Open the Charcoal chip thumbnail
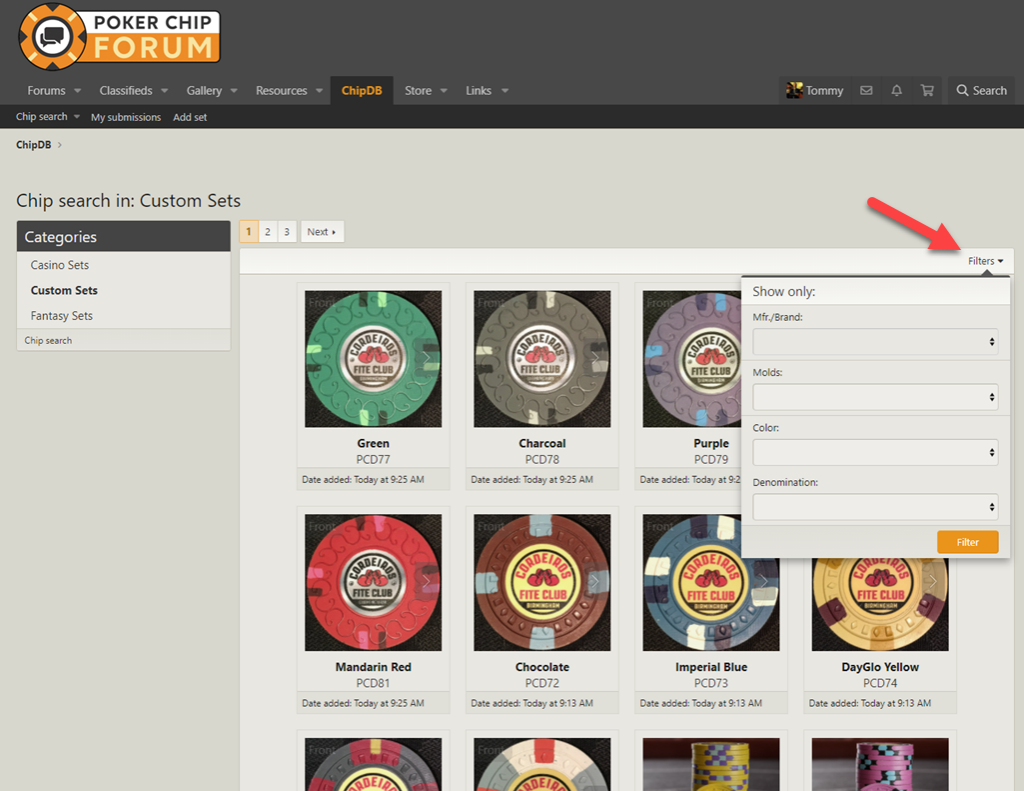Viewport: 1024px width, 791px height. click(542, 359)
